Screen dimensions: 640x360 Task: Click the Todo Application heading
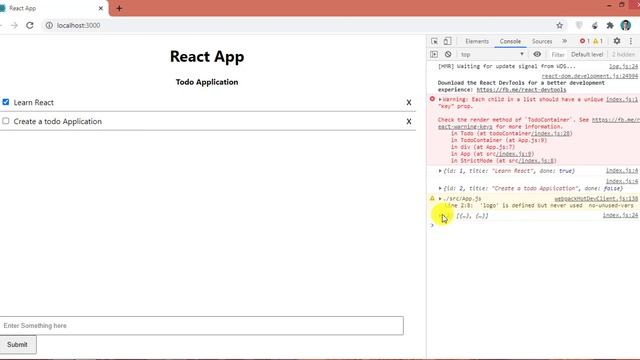[x=207, y=82]
